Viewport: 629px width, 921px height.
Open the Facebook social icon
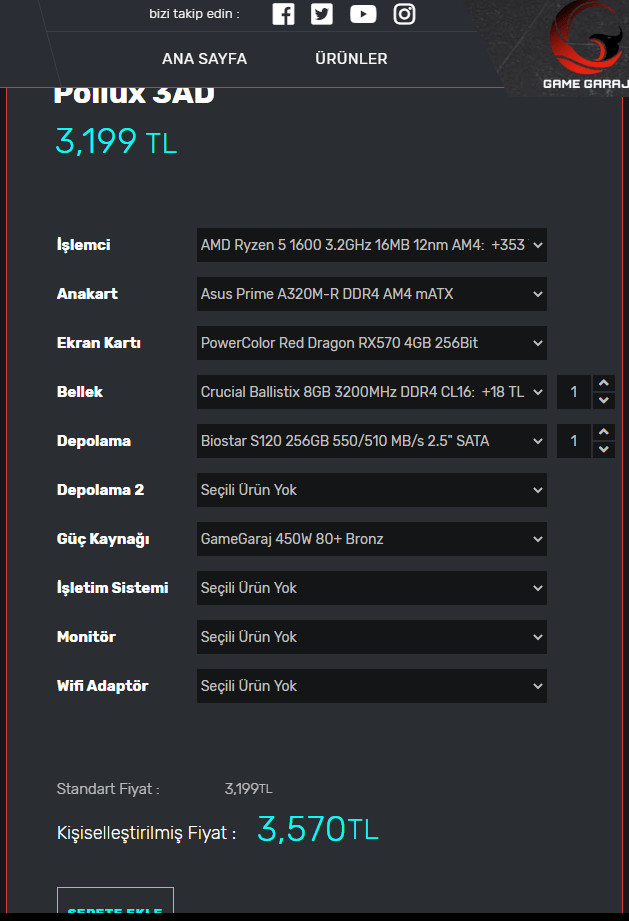[x=283, y=14]
